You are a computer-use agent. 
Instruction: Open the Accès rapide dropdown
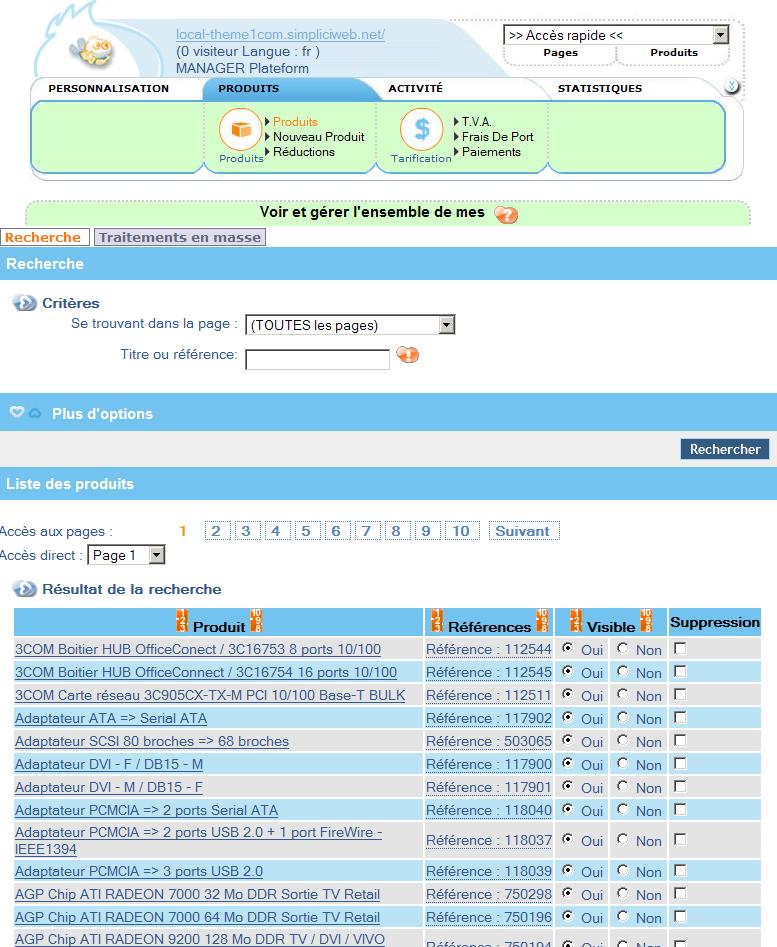[x=720, y=35]
